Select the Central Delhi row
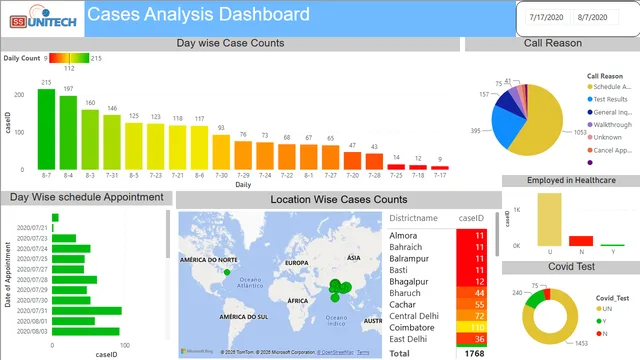 point(437,316)
